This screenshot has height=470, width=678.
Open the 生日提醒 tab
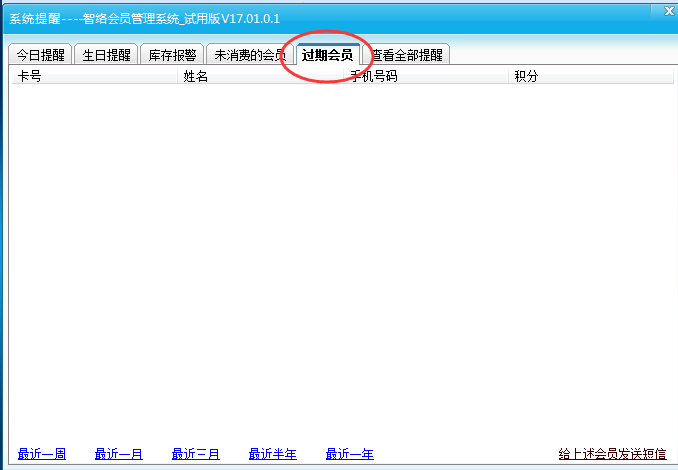point(106,55)
